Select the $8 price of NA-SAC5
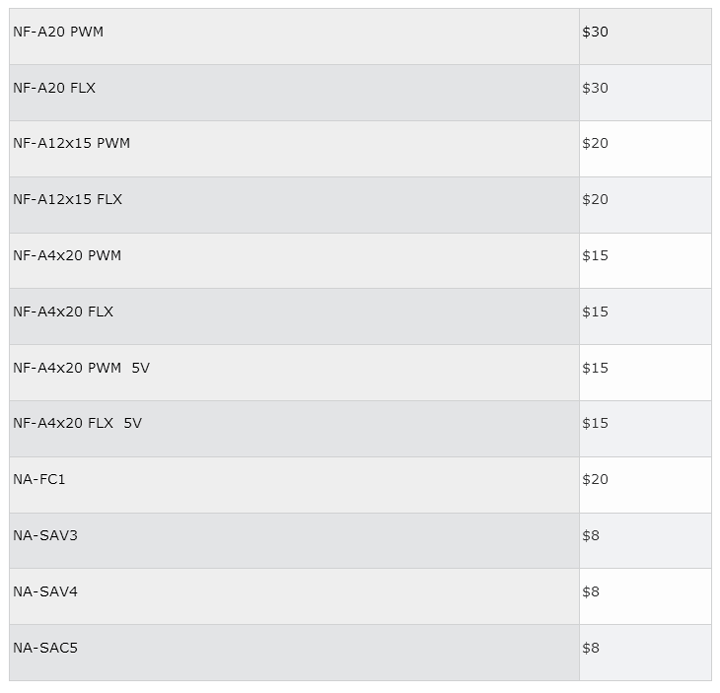This screenshot has height=693, width=720. 591,647
